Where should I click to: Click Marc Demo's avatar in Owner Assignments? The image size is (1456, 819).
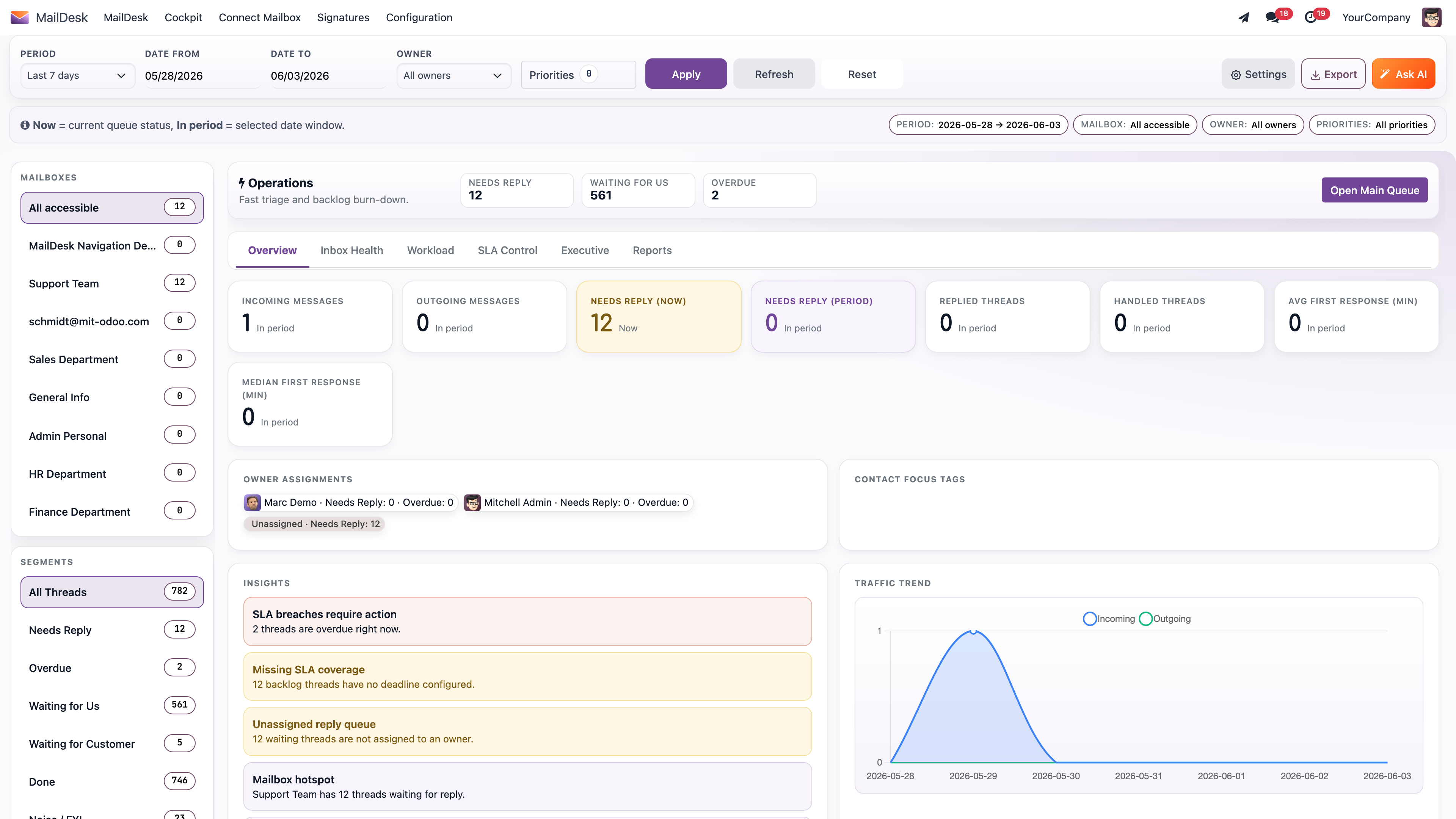tap(253, 502)
